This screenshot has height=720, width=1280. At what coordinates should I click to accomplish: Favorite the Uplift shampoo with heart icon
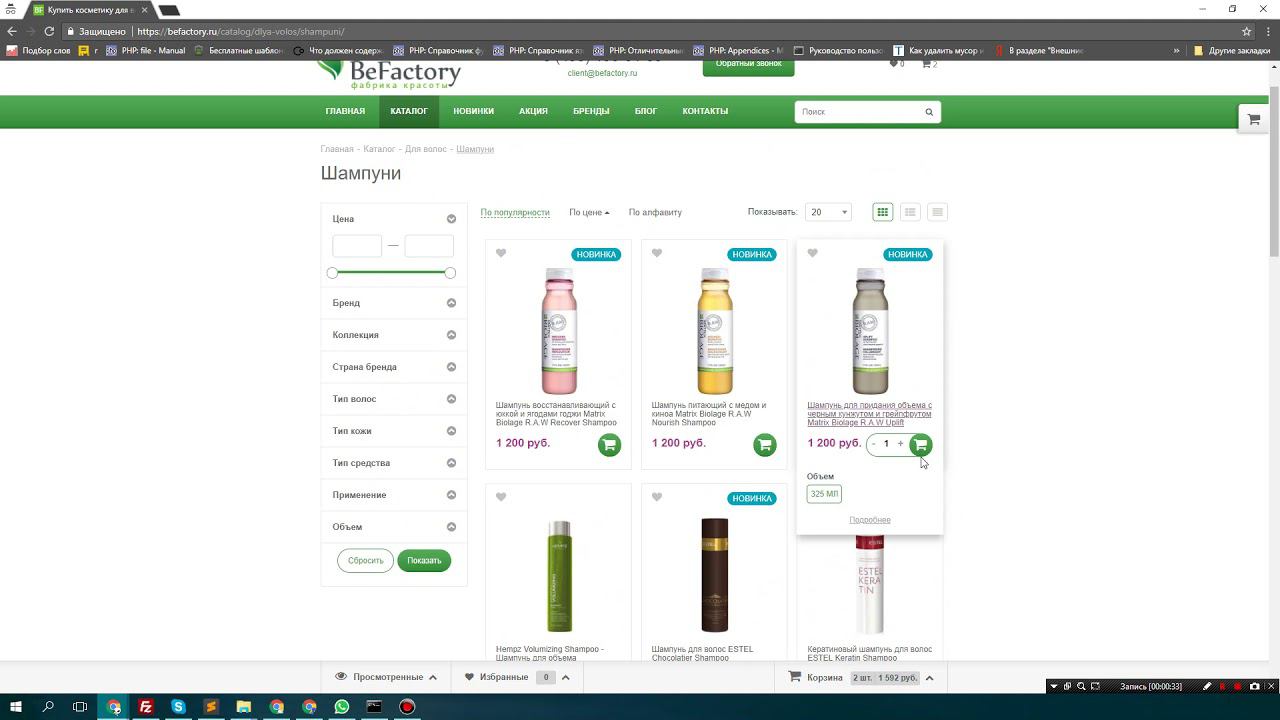pos(813,253)
